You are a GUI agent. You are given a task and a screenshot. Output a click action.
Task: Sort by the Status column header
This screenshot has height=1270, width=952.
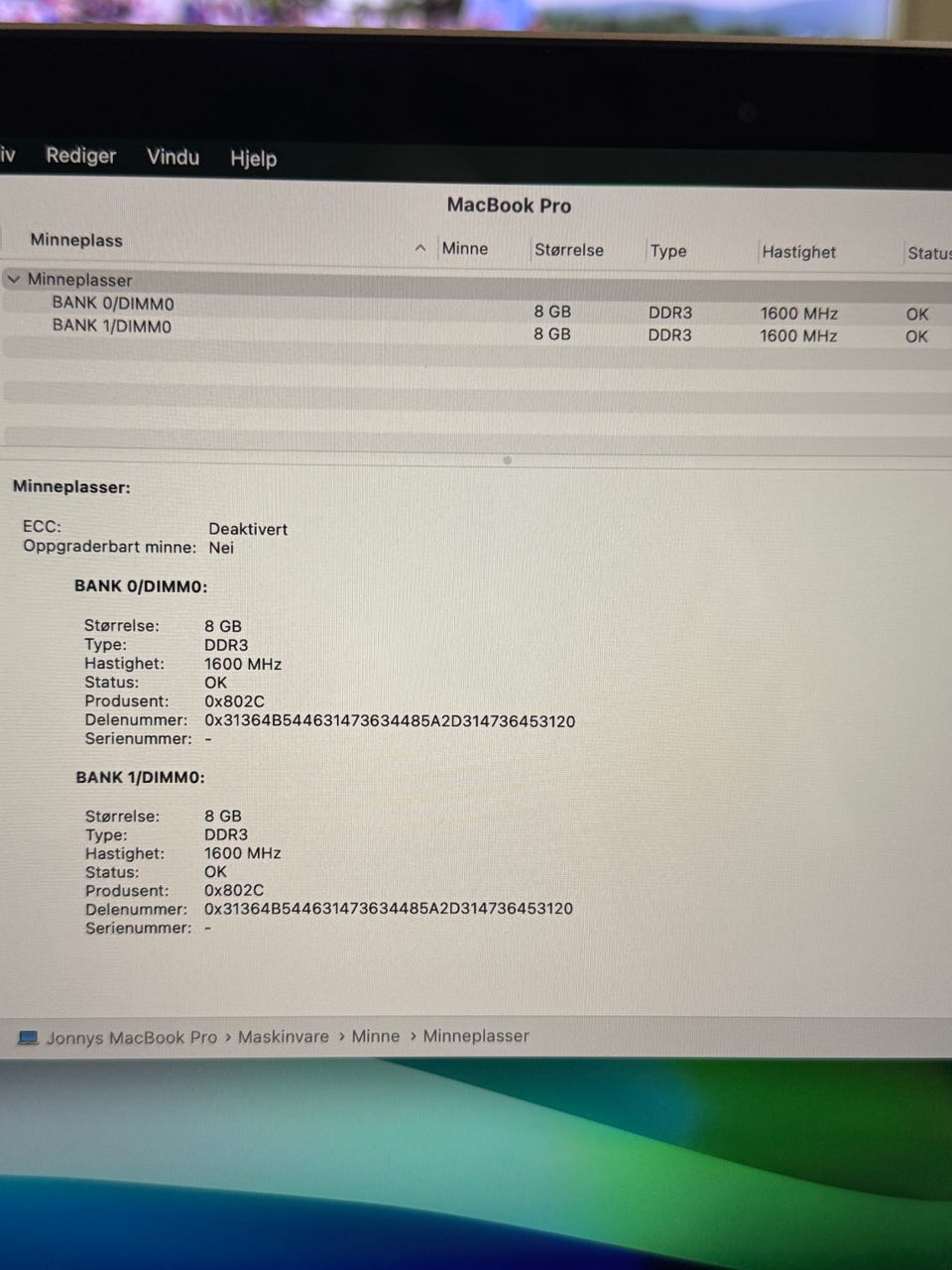(929, 253)
